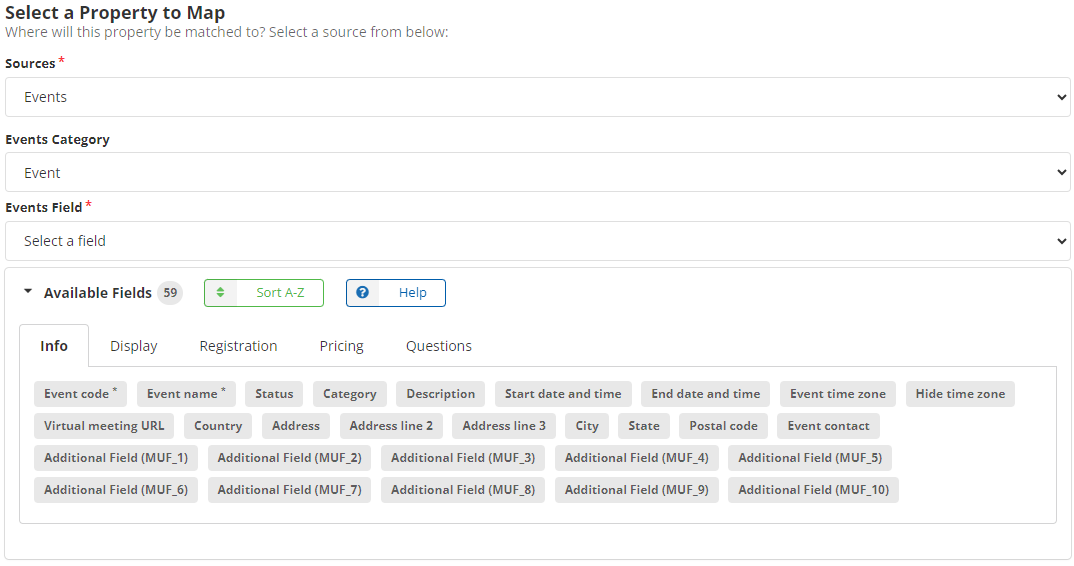This screenshot has height=566, width=1074.
Task: Select the Virtual meeting URL field
Action: 104,426
